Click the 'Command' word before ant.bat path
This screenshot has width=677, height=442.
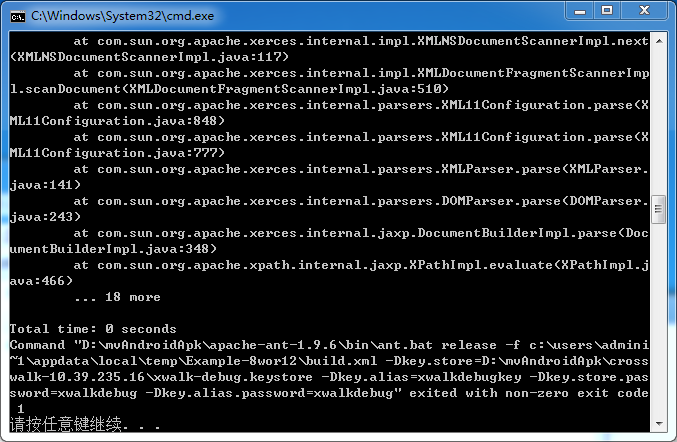coord(38,345)
